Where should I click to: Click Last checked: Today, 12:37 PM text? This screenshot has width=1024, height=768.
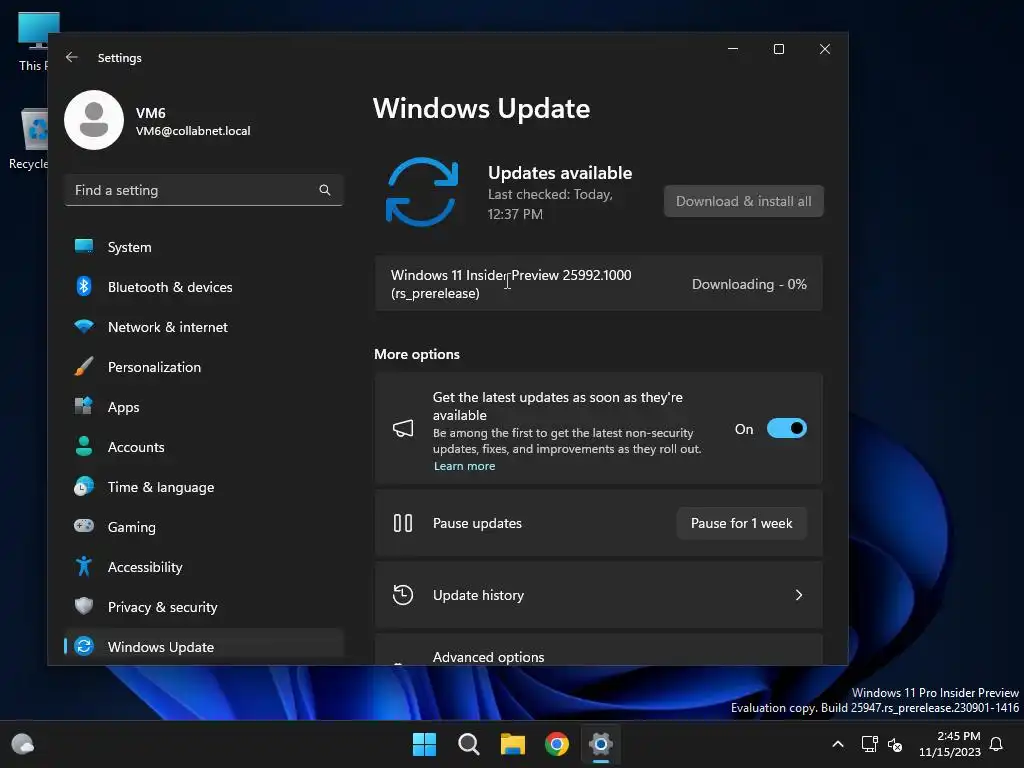550,204
